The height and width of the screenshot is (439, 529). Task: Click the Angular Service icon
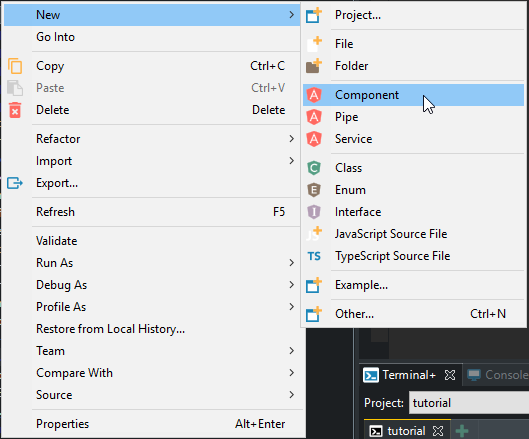click(x=314, y=139)
